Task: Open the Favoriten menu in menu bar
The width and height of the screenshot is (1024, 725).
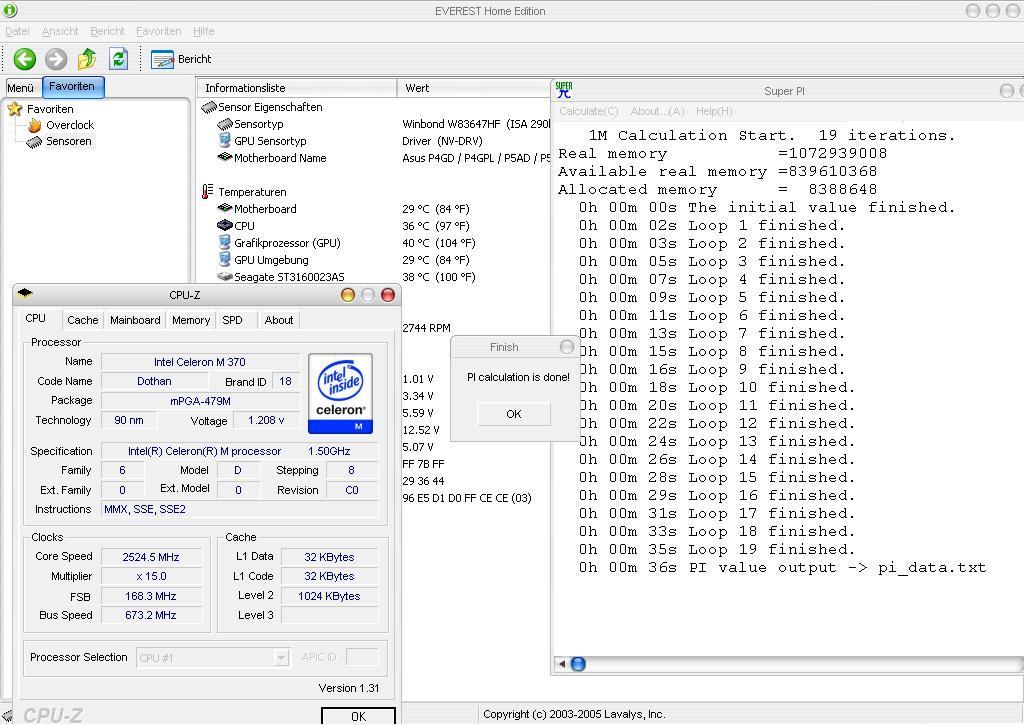Action: (x=158, y=31)
